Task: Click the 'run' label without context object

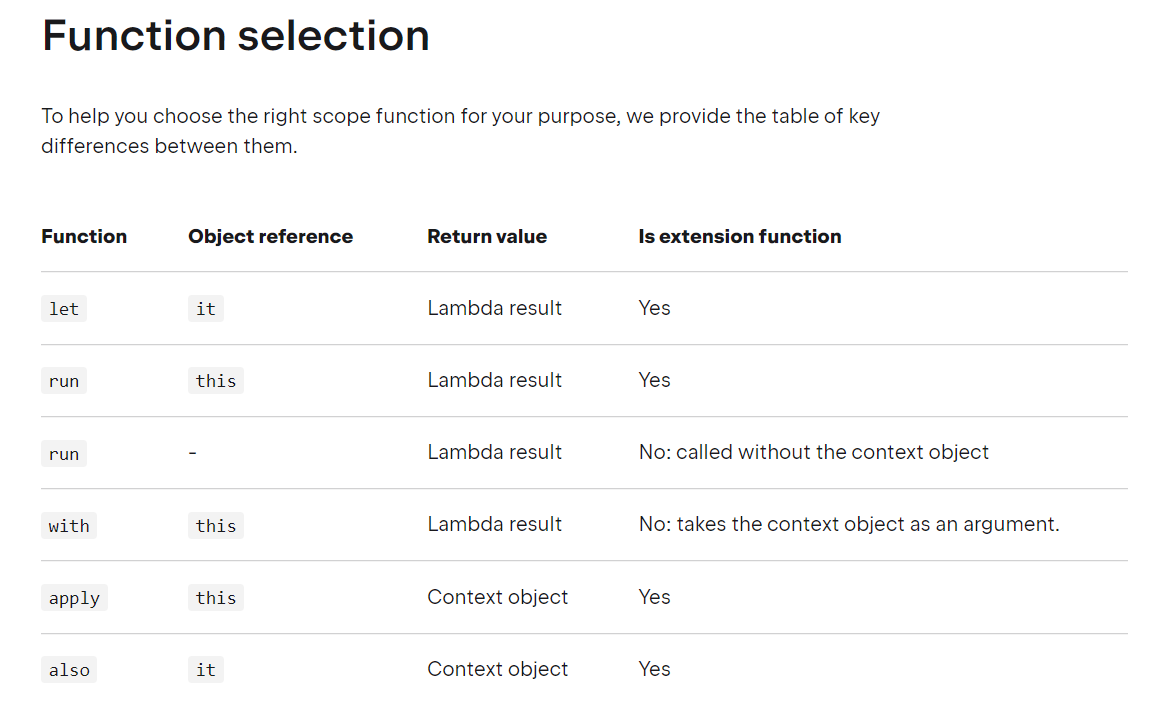Action: coord(64,454)
